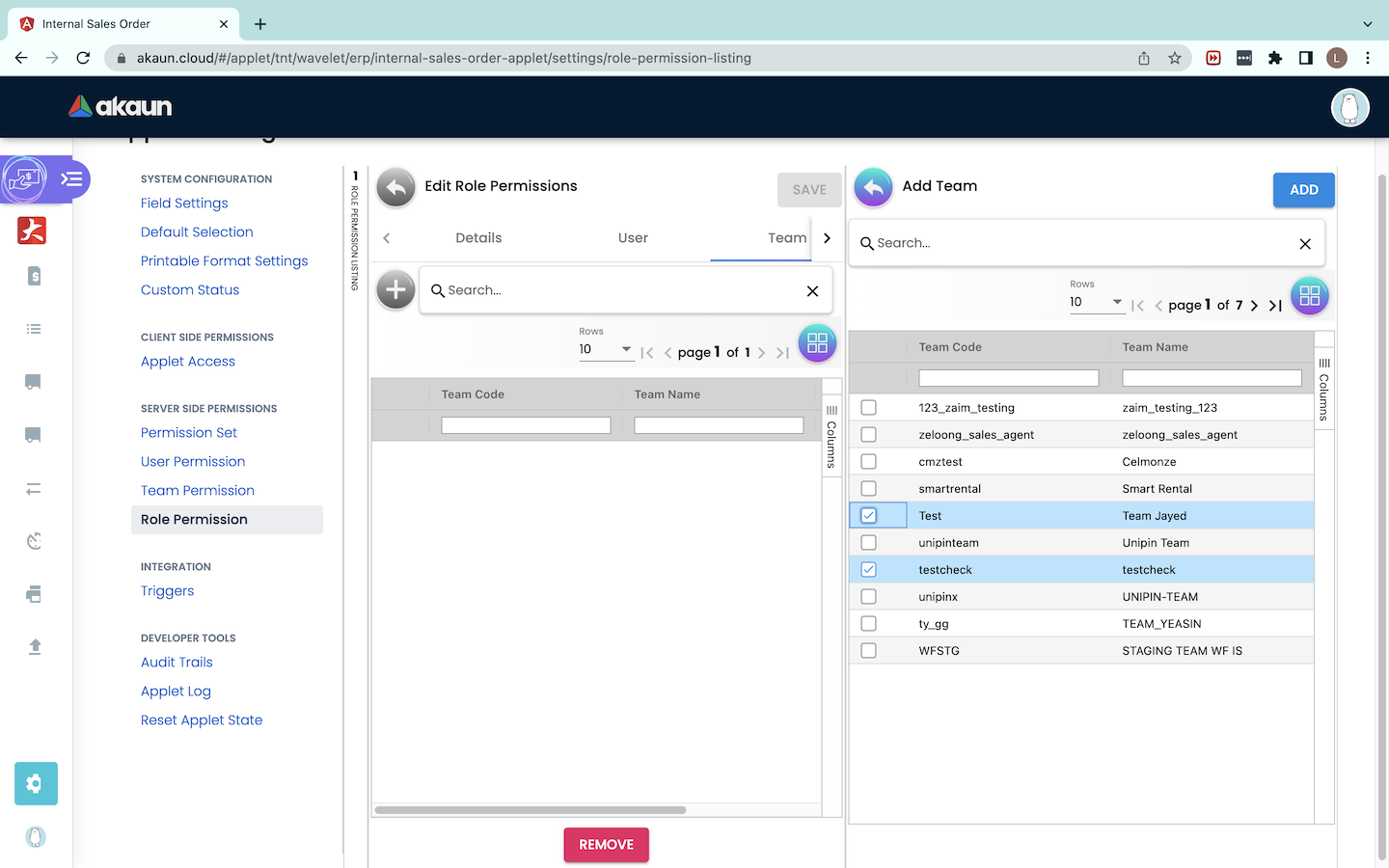
Task: Go to next page in Add Team pagination
Action: (1254, 306)
